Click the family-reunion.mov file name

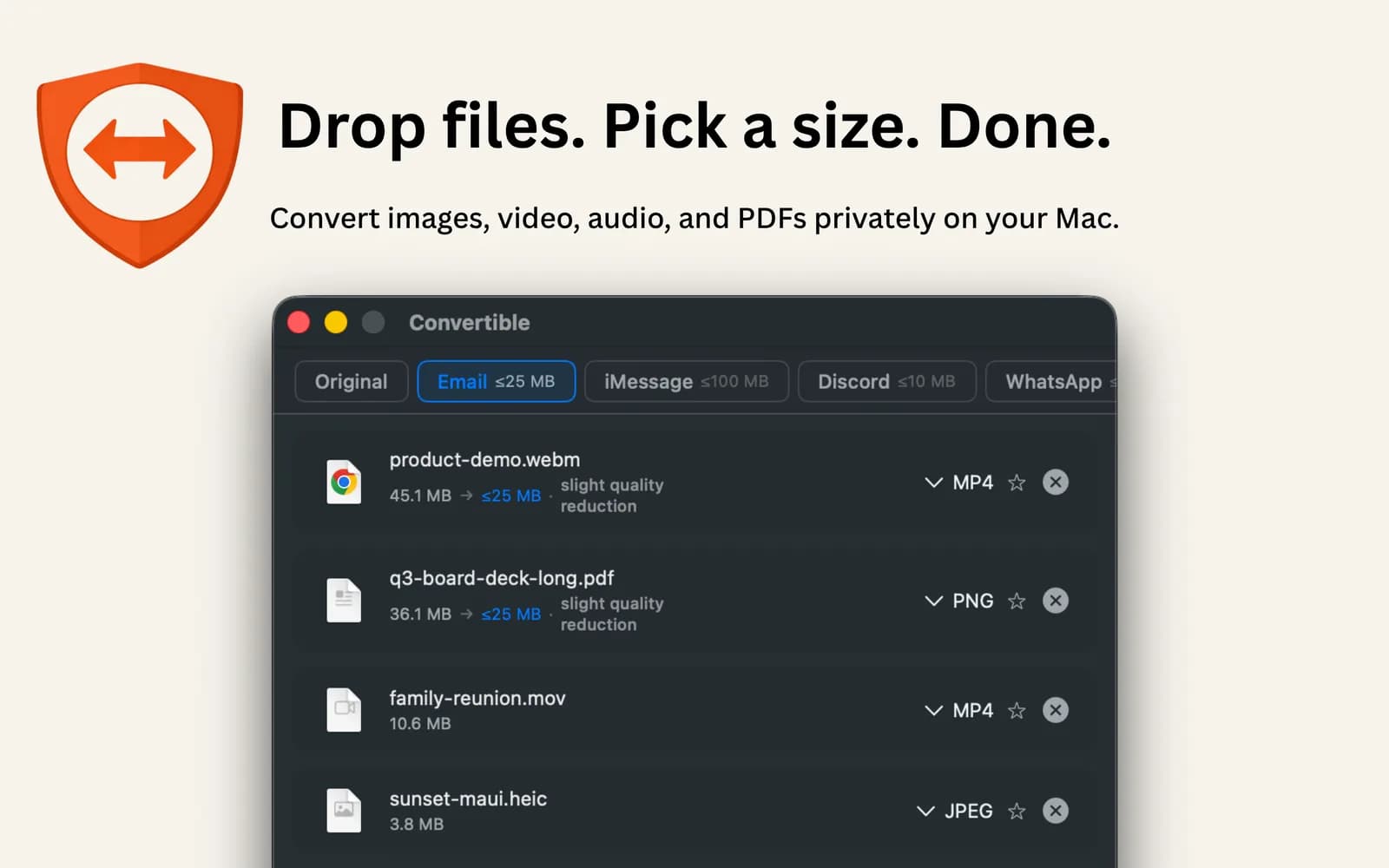coord(477,698)
